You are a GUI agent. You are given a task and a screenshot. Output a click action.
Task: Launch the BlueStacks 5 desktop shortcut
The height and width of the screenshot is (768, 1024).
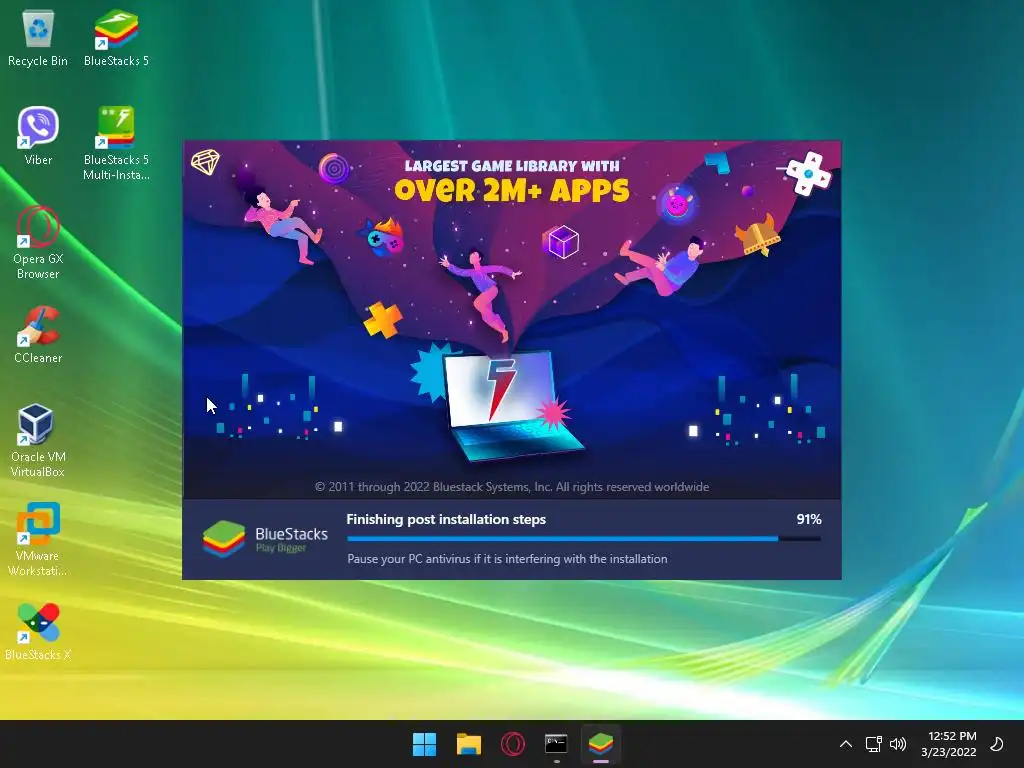[116, 38]
